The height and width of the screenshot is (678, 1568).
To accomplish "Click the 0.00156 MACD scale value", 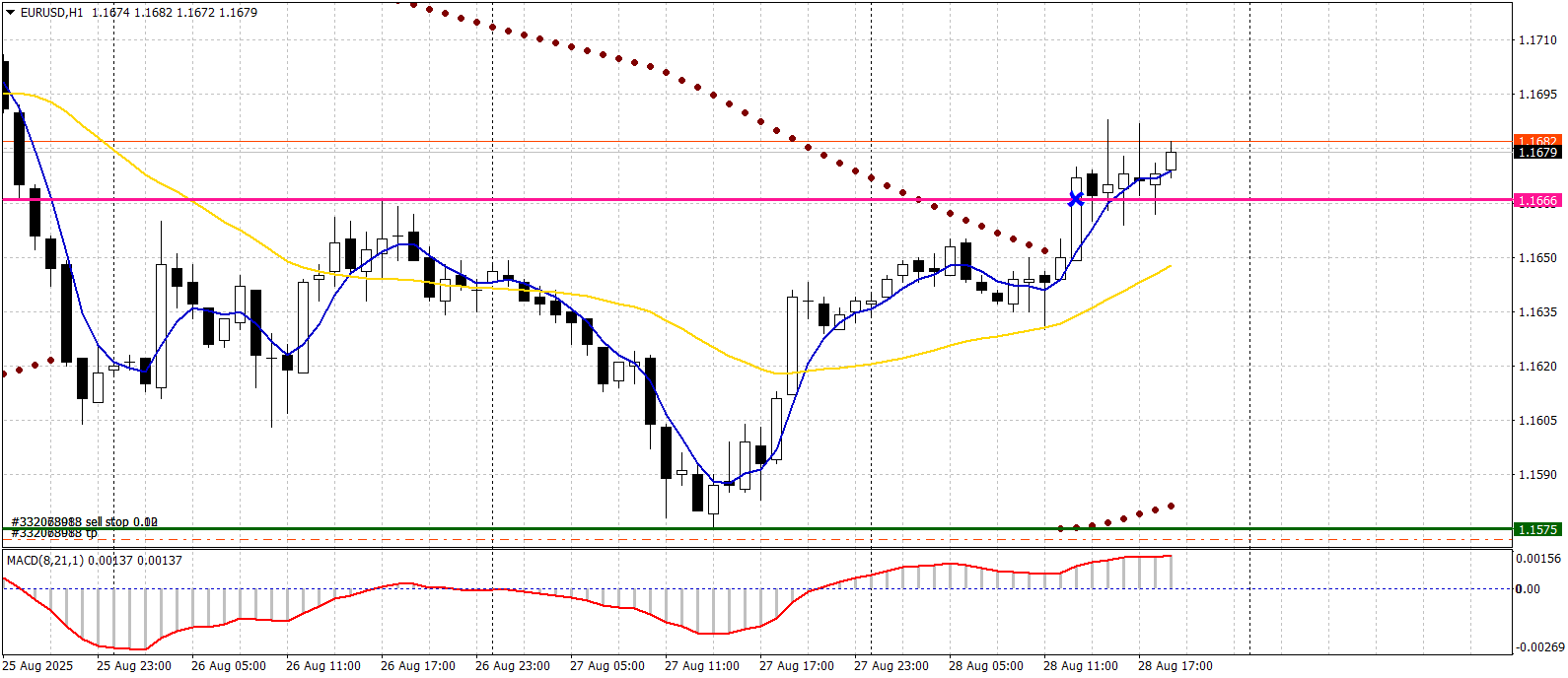I will click(x=1538, y=559).
